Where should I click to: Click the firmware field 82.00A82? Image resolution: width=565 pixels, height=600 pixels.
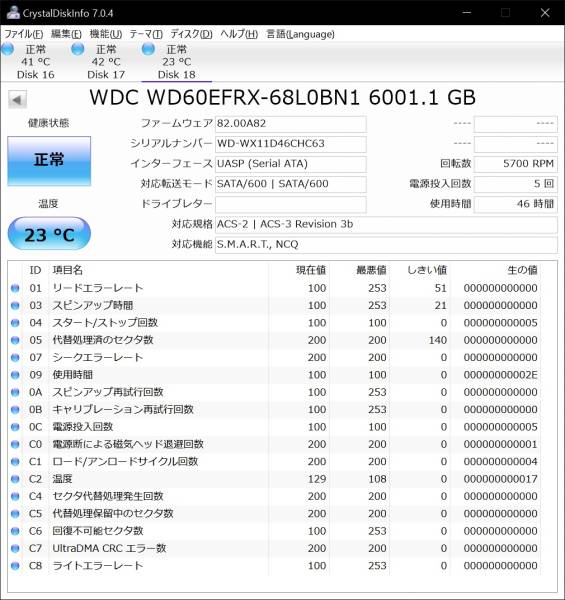click(291, 124)
